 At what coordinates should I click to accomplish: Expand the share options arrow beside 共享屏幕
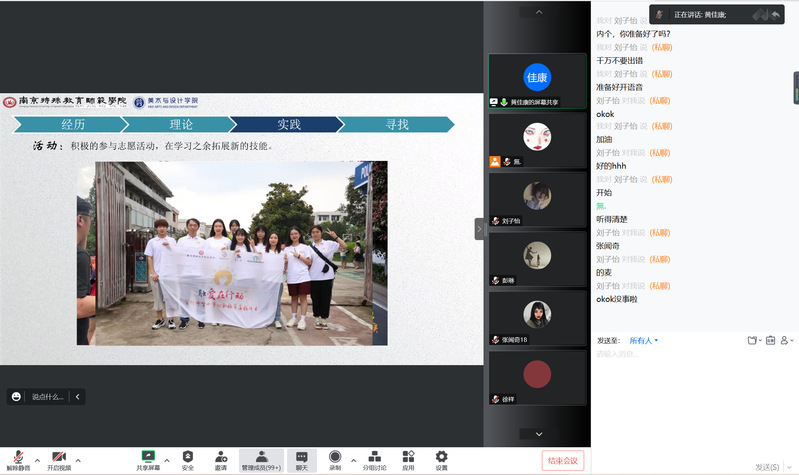coord(166,460)
